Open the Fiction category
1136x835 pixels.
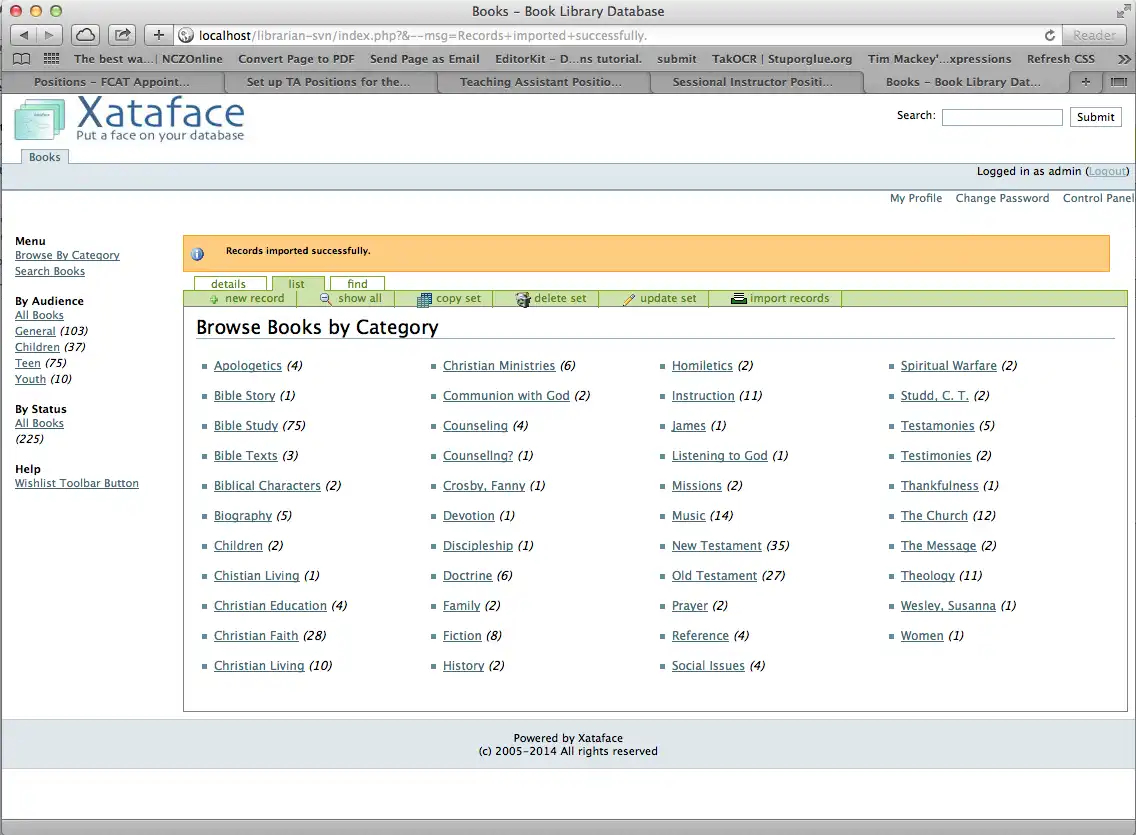(x=462, y=636)
